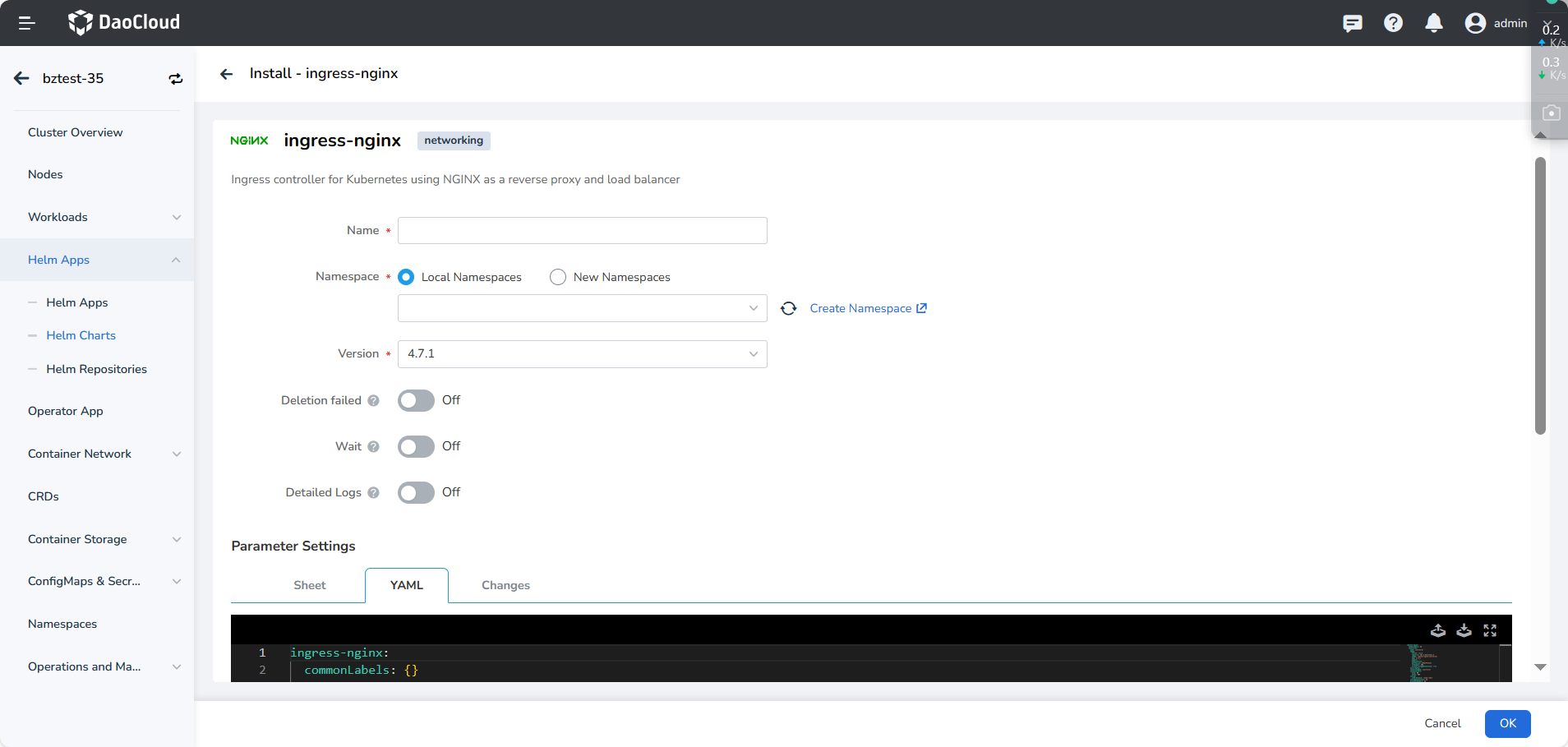This screenshot has width=1568, height=747.
Task: Open the namespace selection dropdown
Action: tap(582, 308)
